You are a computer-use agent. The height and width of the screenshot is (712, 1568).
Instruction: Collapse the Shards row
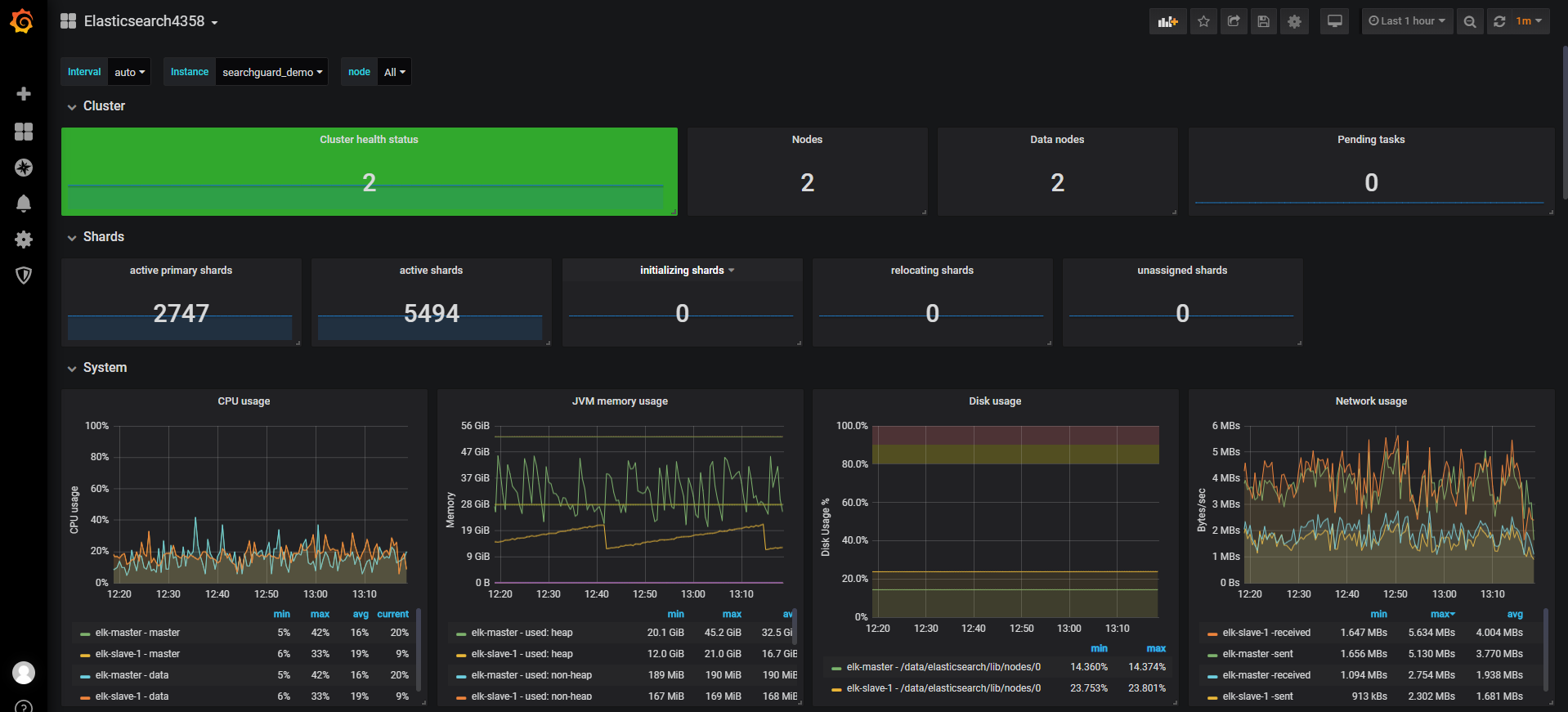[96, 237]
